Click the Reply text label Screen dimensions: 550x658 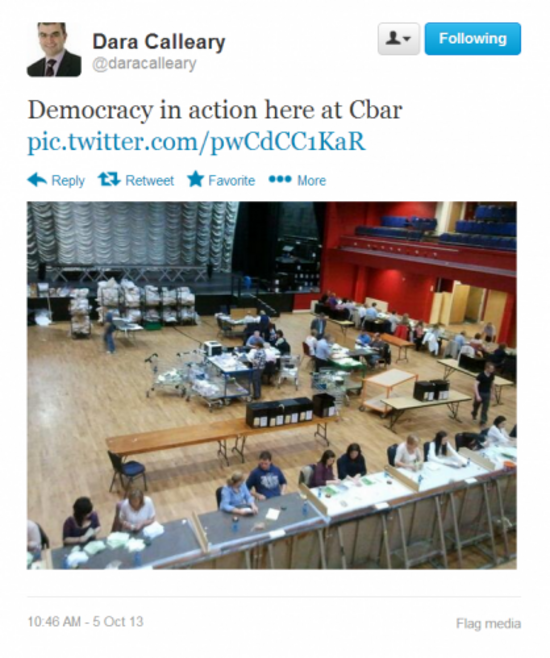68,180
